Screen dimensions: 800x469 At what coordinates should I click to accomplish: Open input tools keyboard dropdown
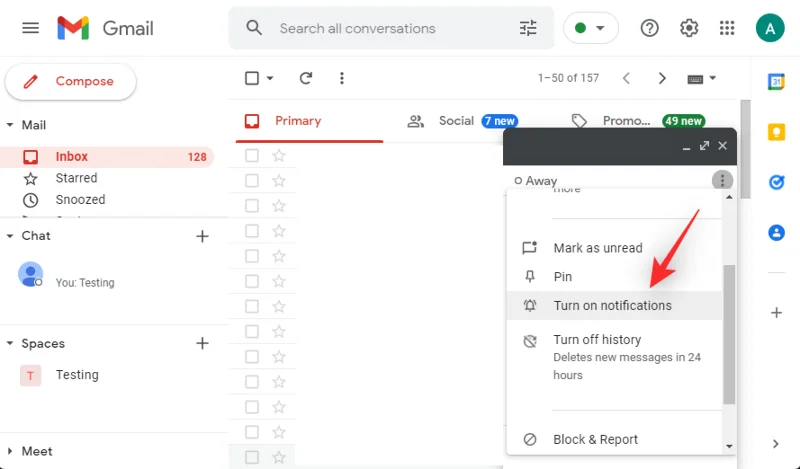pyautogui.click(x=702, y=79)
